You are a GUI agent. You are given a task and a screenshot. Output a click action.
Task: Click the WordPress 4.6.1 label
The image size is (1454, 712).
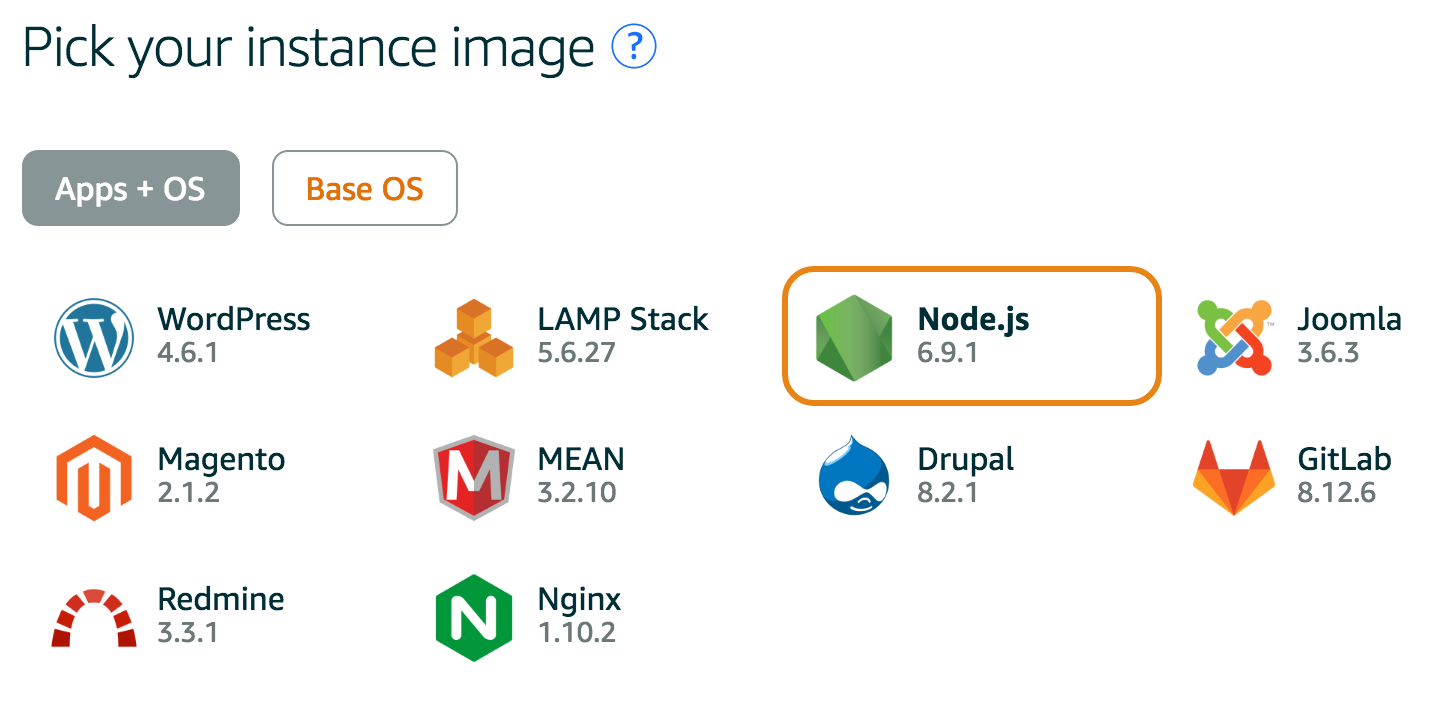click(233, 338)
